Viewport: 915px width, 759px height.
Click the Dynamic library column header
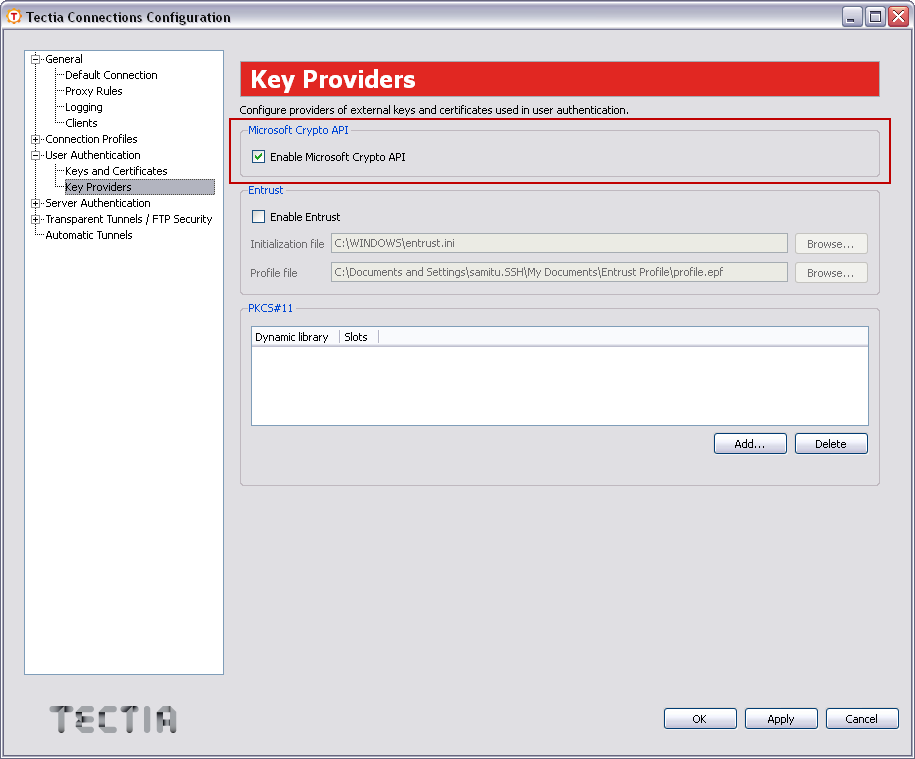pos(290,337)
